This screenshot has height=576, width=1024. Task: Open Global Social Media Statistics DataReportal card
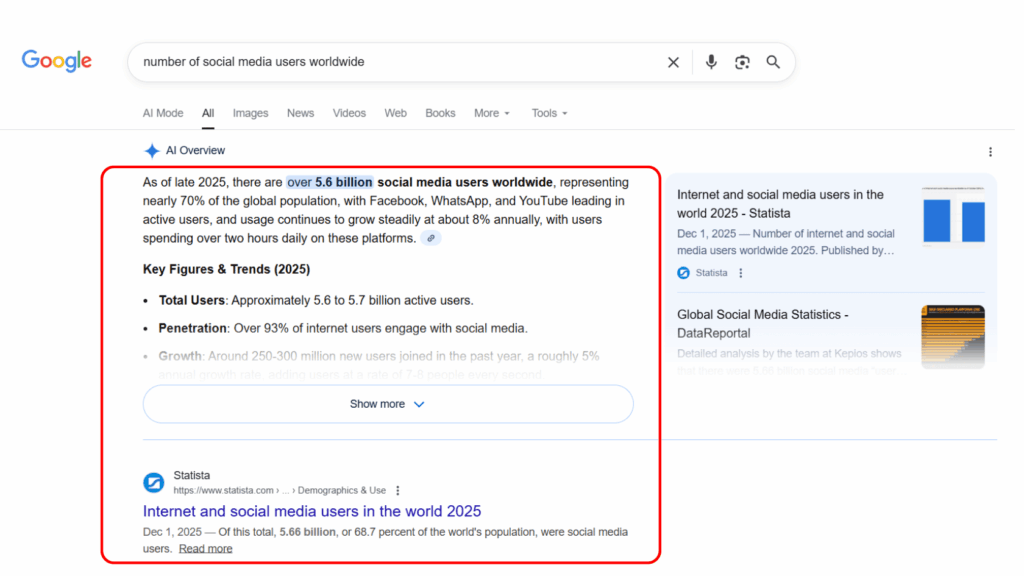click(x=763, y=324)
